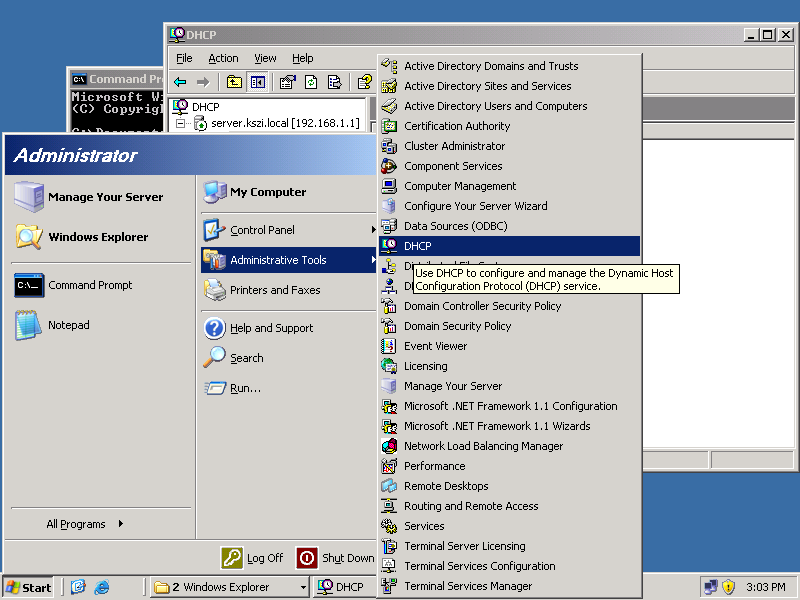Click the Performance icon
The width and height of the screenshot is (800, 600).
[389, 466]
